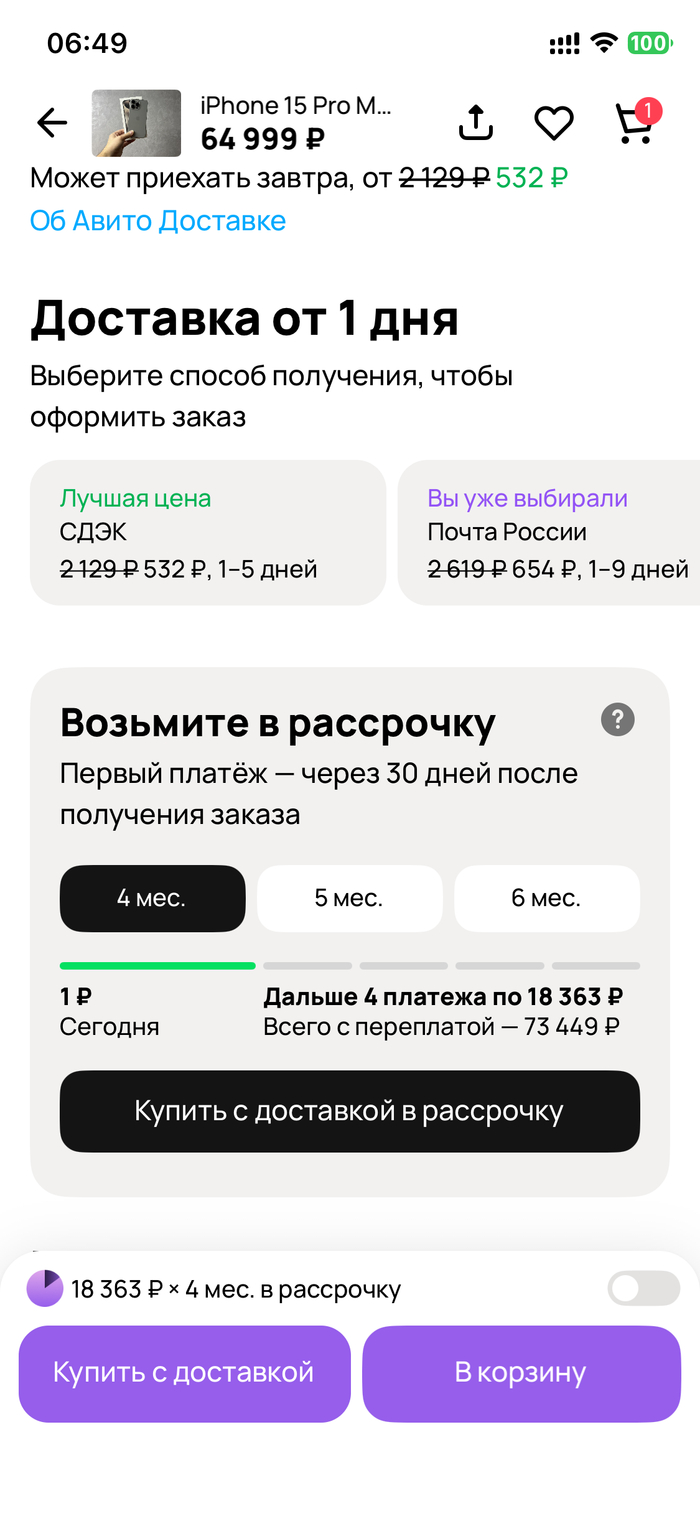Tap the back arrow icon
This screenshot has height=1516, width=700.
(52, 123)
